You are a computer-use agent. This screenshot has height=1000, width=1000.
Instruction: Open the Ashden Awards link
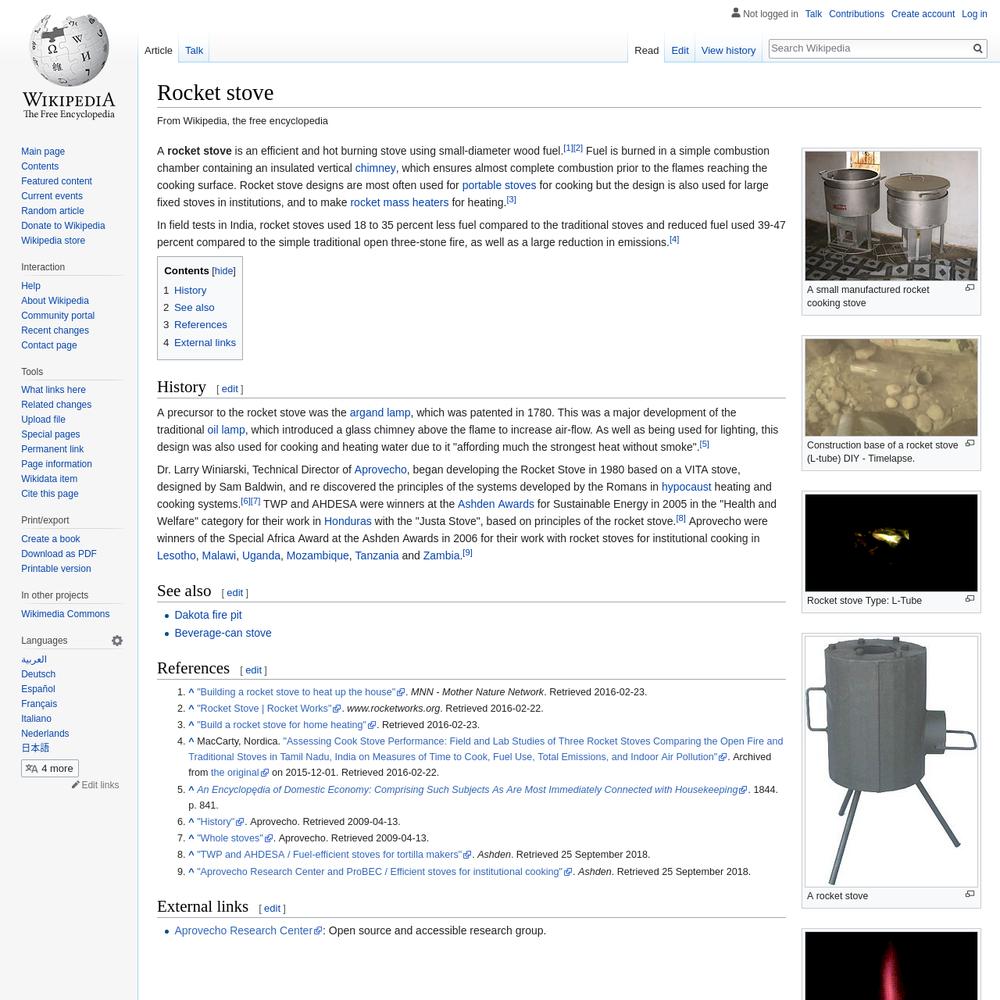(496, 504)
